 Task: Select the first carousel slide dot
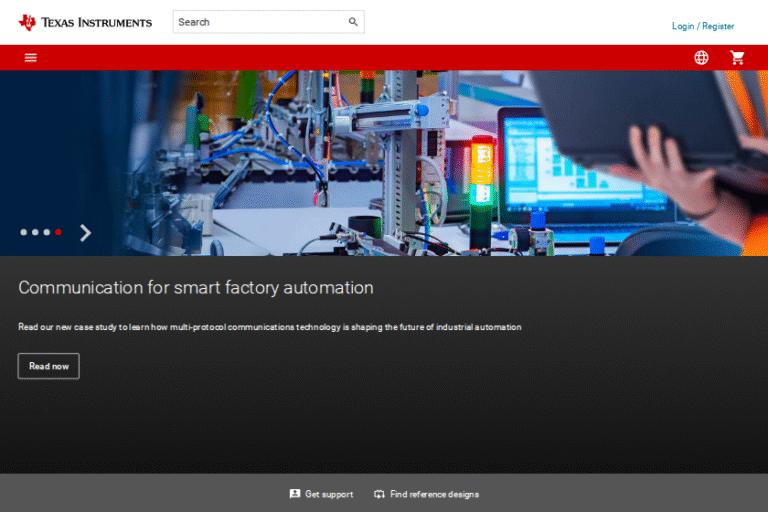click(23, 232)
